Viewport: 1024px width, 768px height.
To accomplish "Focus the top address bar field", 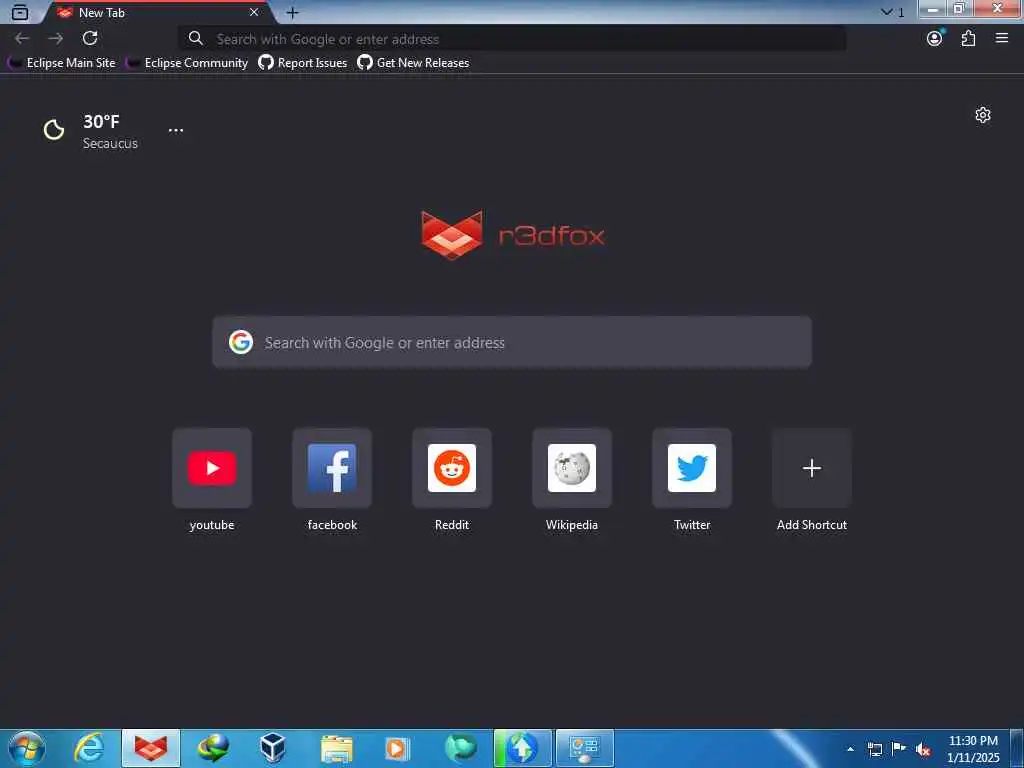I will coord(512,39).
